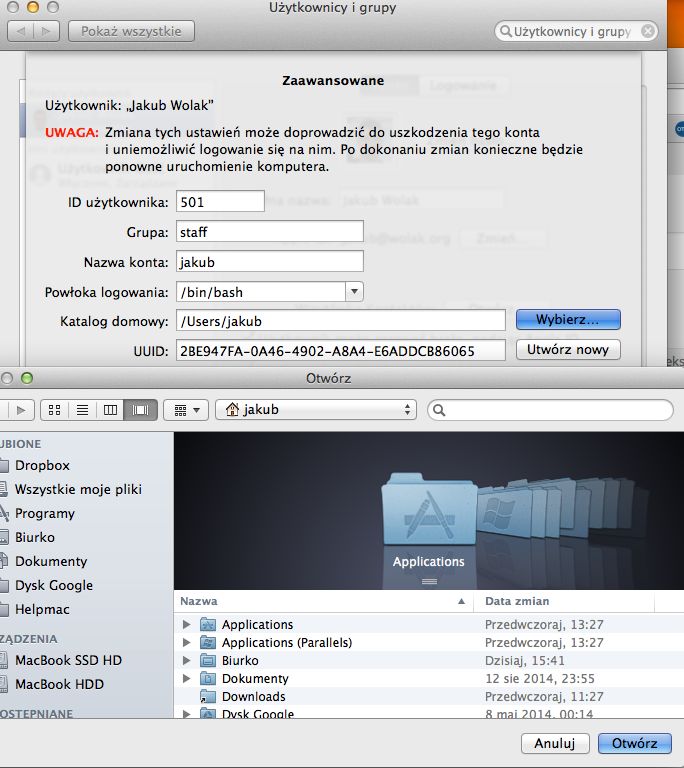Click Dokumenty date 12 sie 2014, 23:55
The image size is (684, 768).
(x=540, y=678)
